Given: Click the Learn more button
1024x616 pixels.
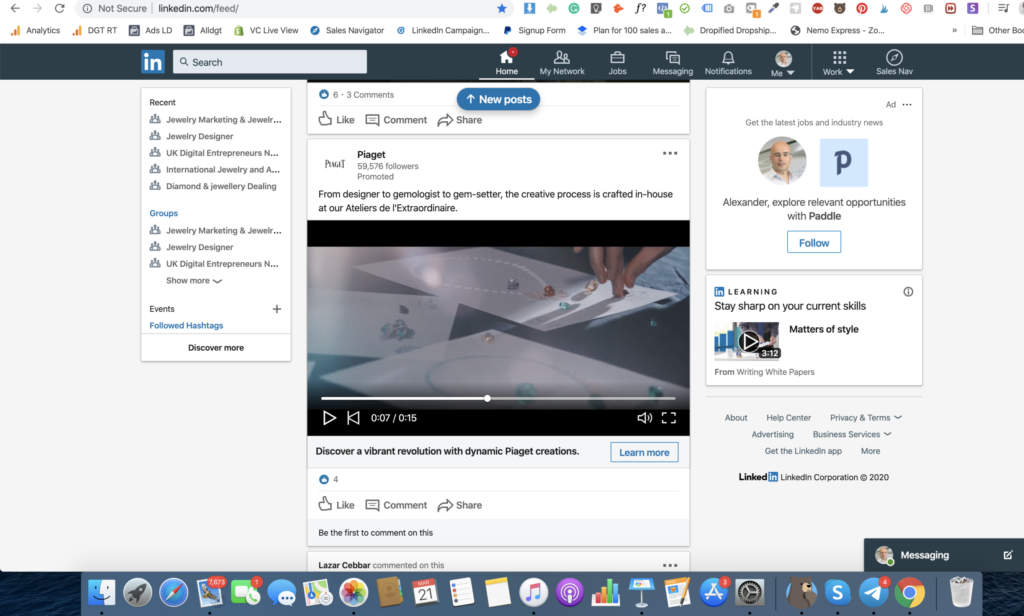Looking at the screenshot, I should tap(644, 452).
